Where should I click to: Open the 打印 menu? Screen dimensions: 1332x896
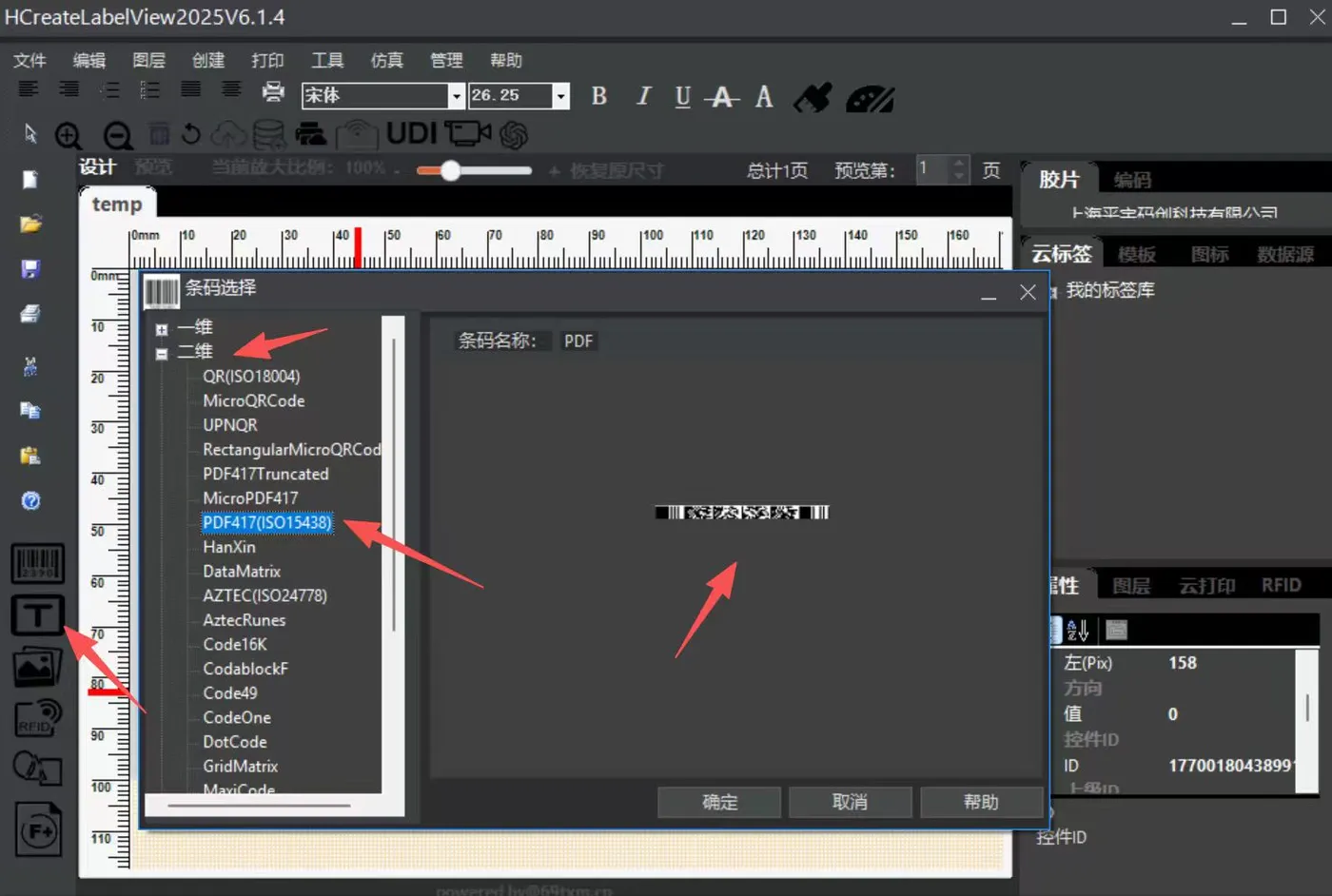click(x=267, y=60)
